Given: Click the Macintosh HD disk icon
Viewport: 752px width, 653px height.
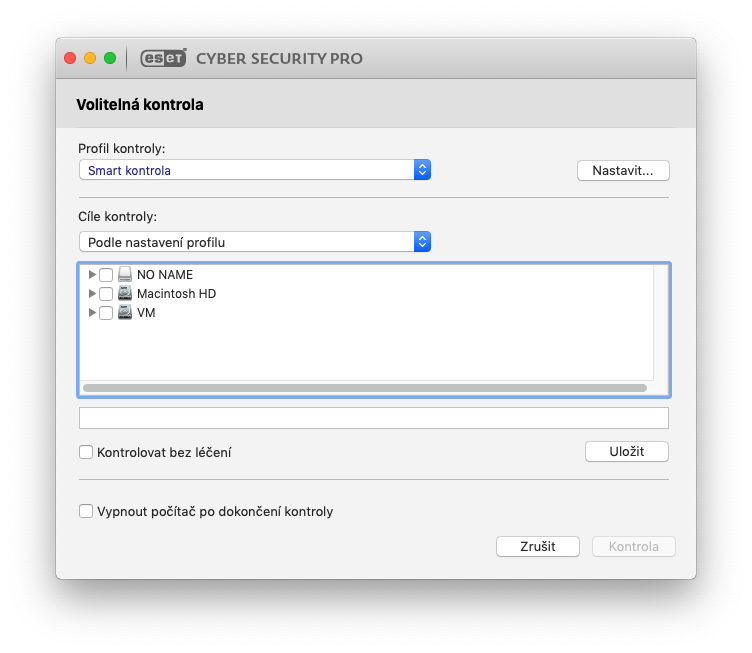Looking at the screenshot, I should (125, 293).
